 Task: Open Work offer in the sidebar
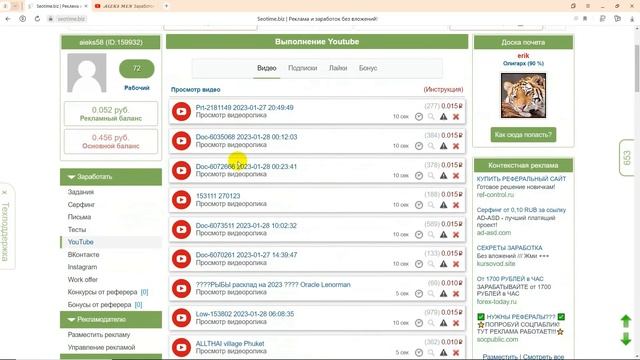(x=82, y=280)
